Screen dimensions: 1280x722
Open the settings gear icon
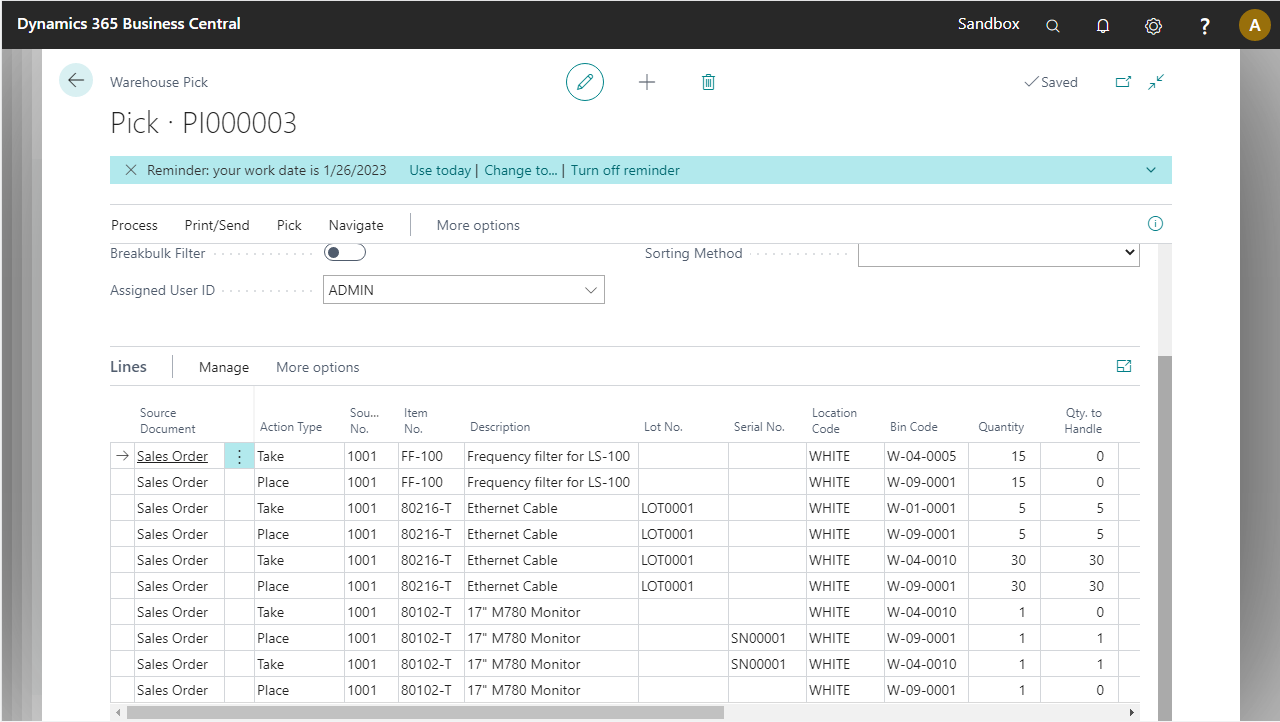pos(1153,25)
